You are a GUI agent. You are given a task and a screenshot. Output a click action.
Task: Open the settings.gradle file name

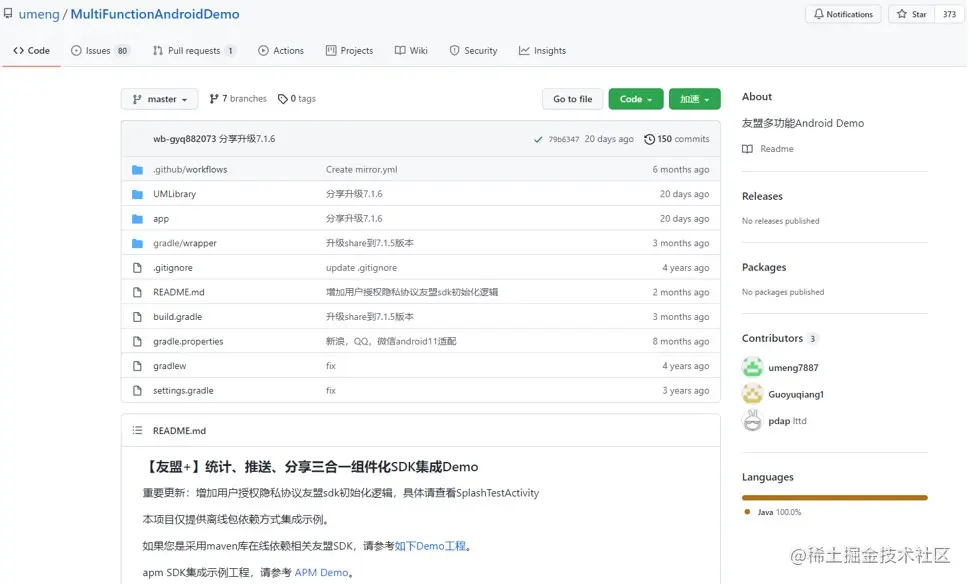pyautogui.click(x=183, y=391)
